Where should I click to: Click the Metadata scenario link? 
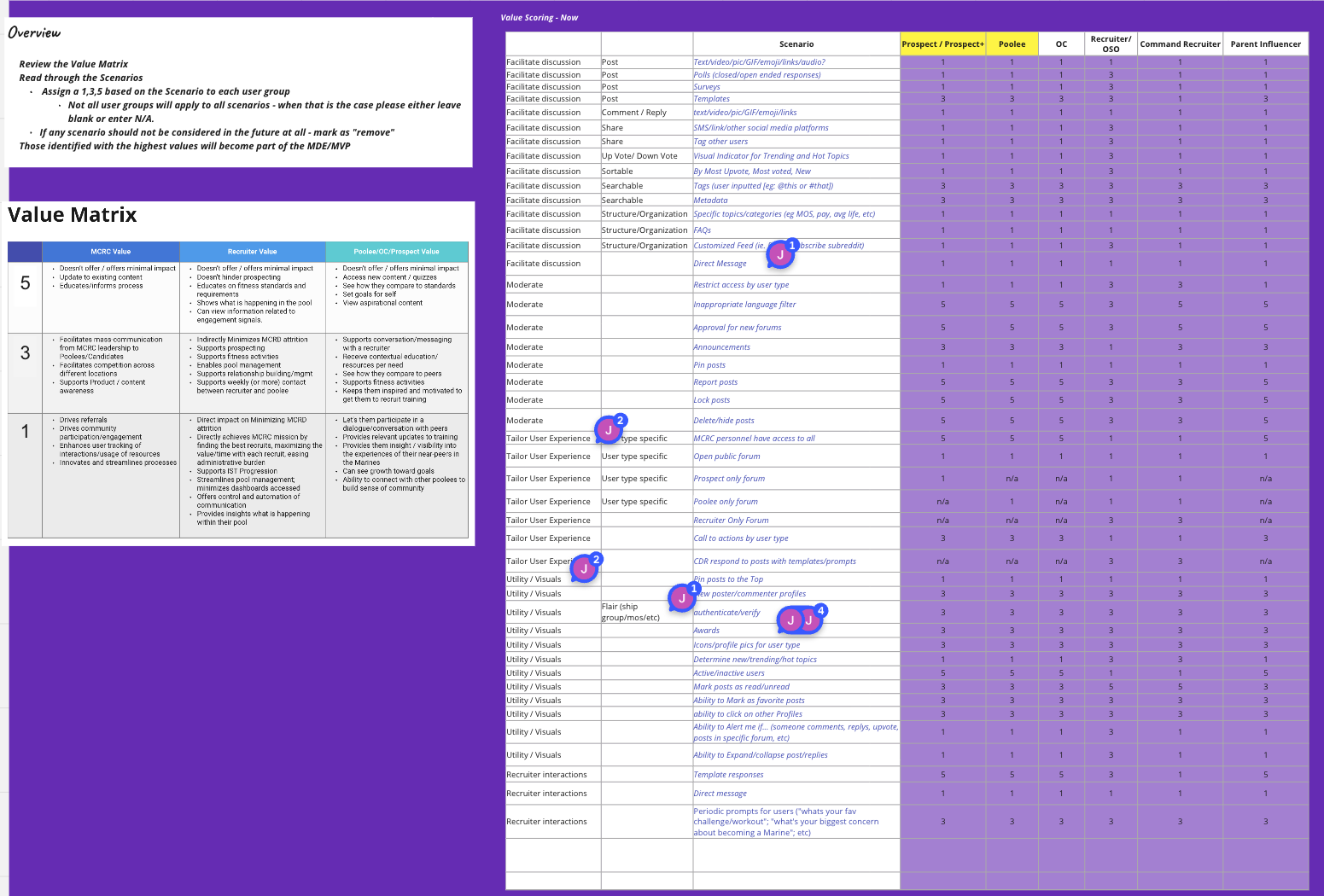(x=710, y=201)
